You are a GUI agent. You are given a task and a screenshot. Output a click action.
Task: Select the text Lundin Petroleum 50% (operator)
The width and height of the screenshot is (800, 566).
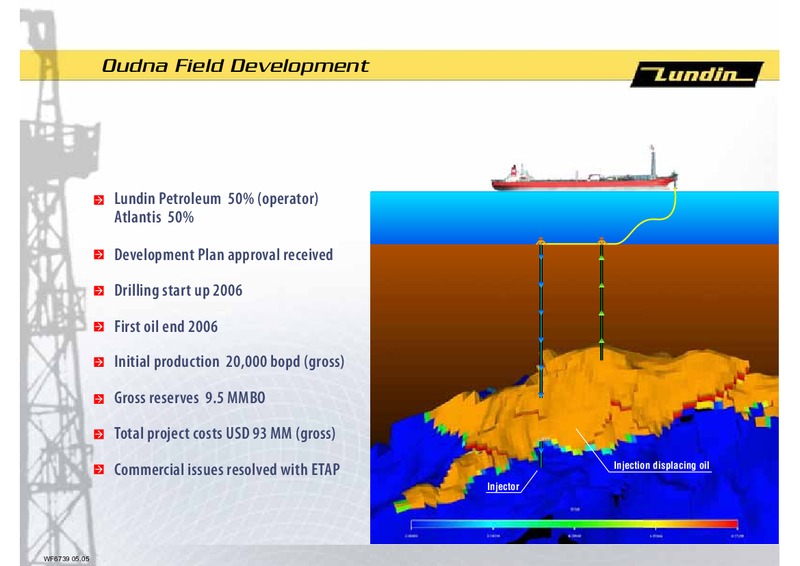pyautogui.click(x=216, y=199)
